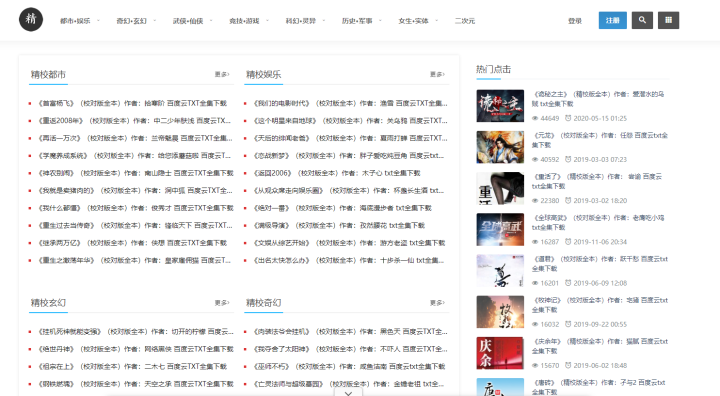
Task: Click the clock icon beside 2019-03-03 07:23
Action: click(x=568, y=159)
